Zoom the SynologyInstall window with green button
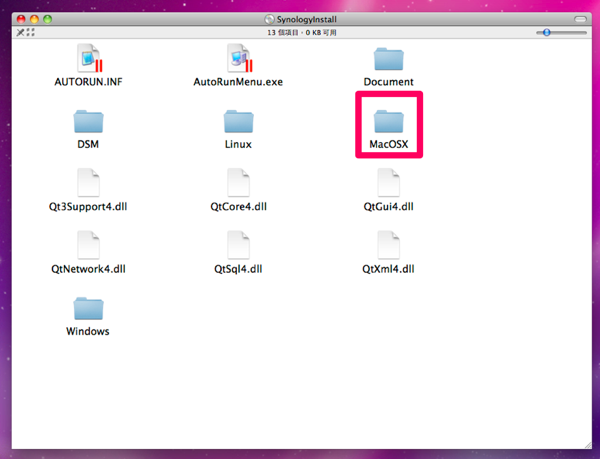Screen dimensions: 600x459 [47, 19]
